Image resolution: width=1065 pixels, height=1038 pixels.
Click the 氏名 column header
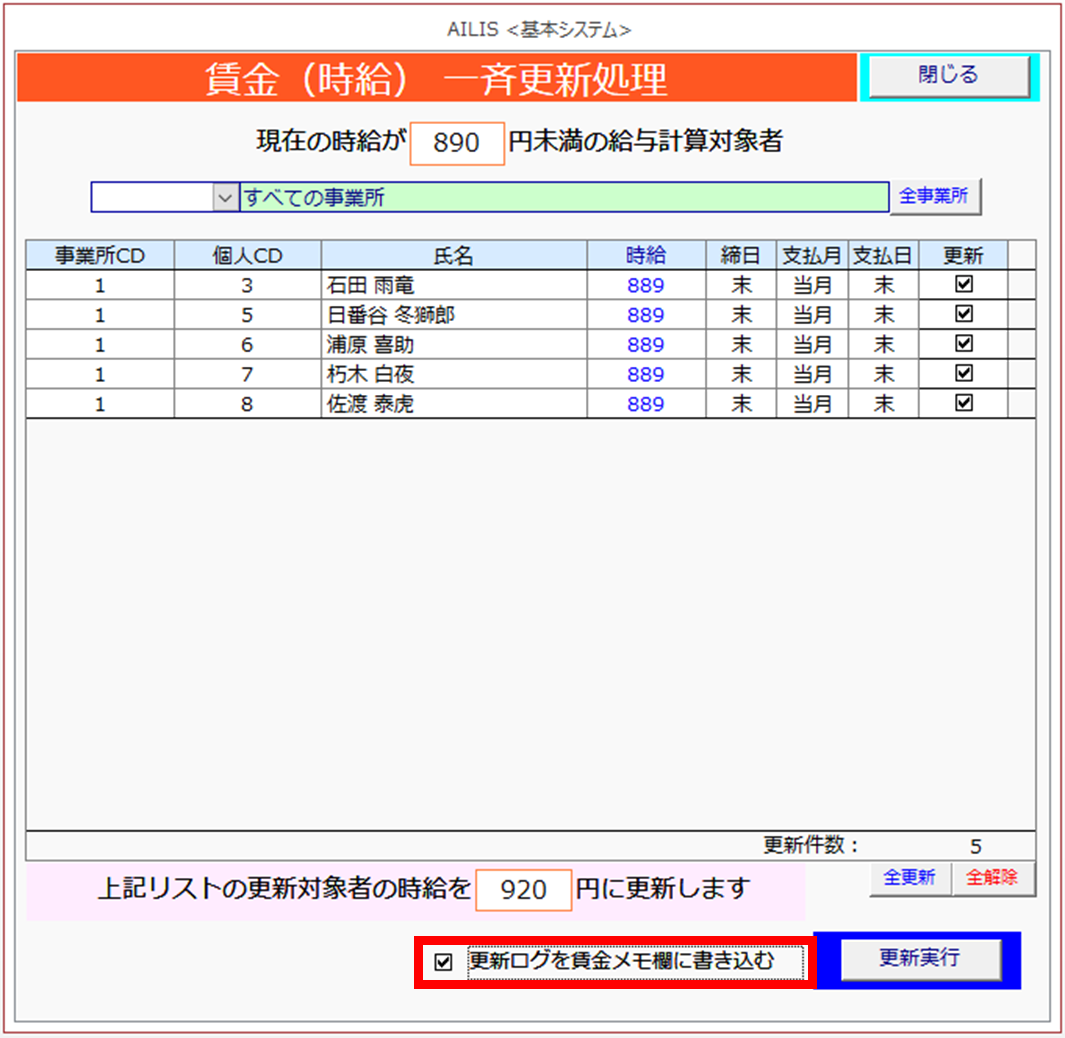point(453,256)
